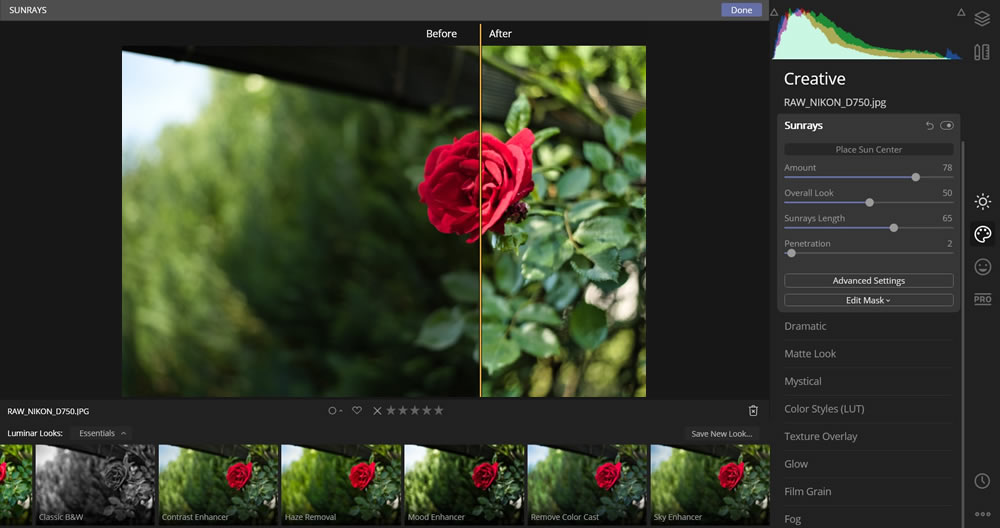Adjust the Penetration slider handle
Image resolution: width=1000 pixels, height=528 pixels.
click(791, 253)
